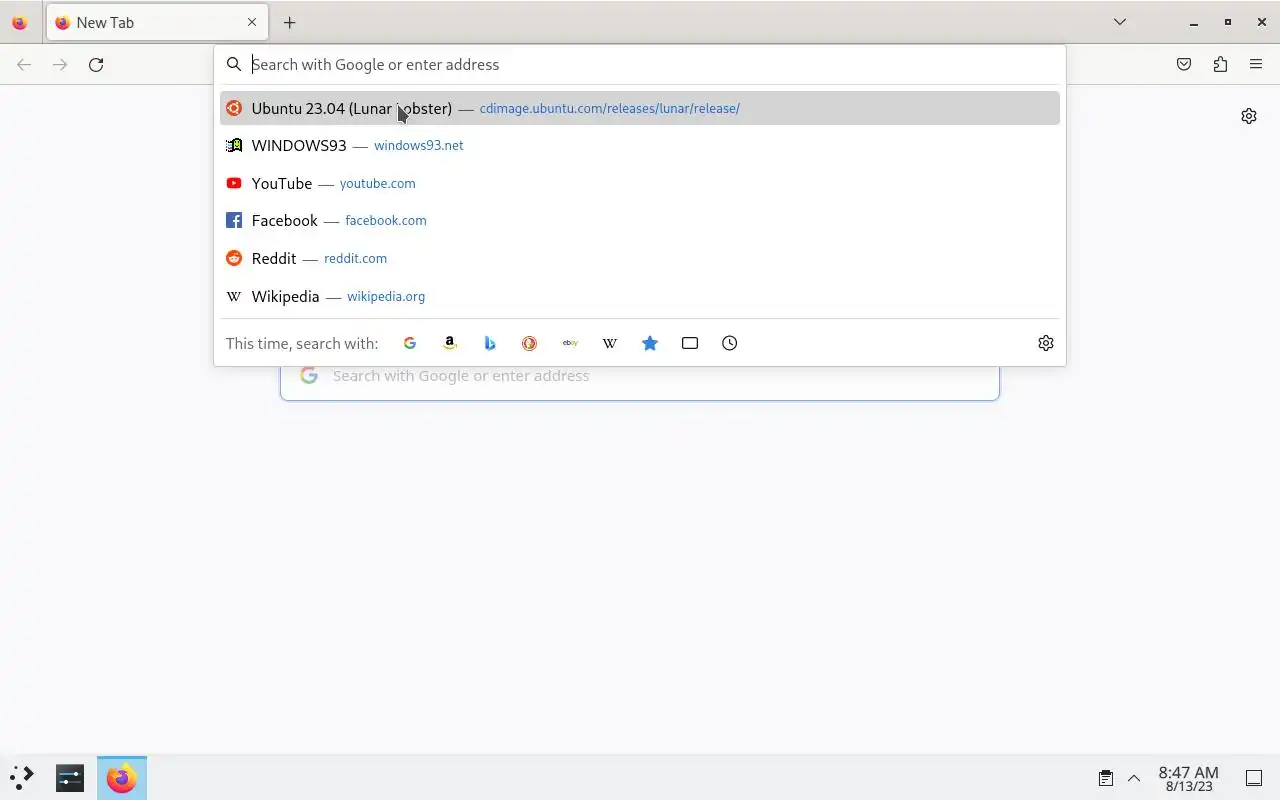Click the facebook.com URL

tap(386, 220)
